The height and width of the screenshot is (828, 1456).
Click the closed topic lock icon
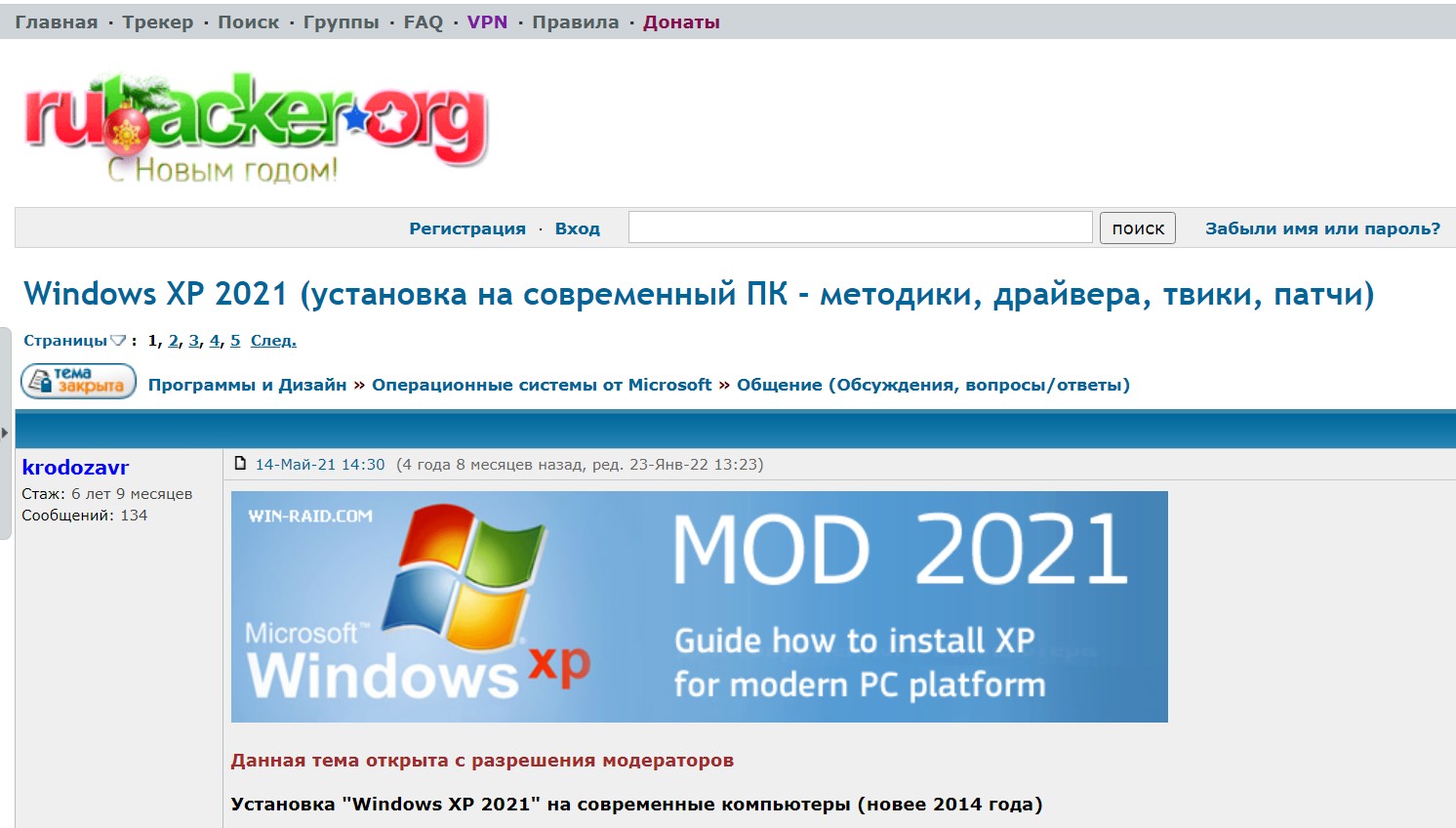click(78, 382)
